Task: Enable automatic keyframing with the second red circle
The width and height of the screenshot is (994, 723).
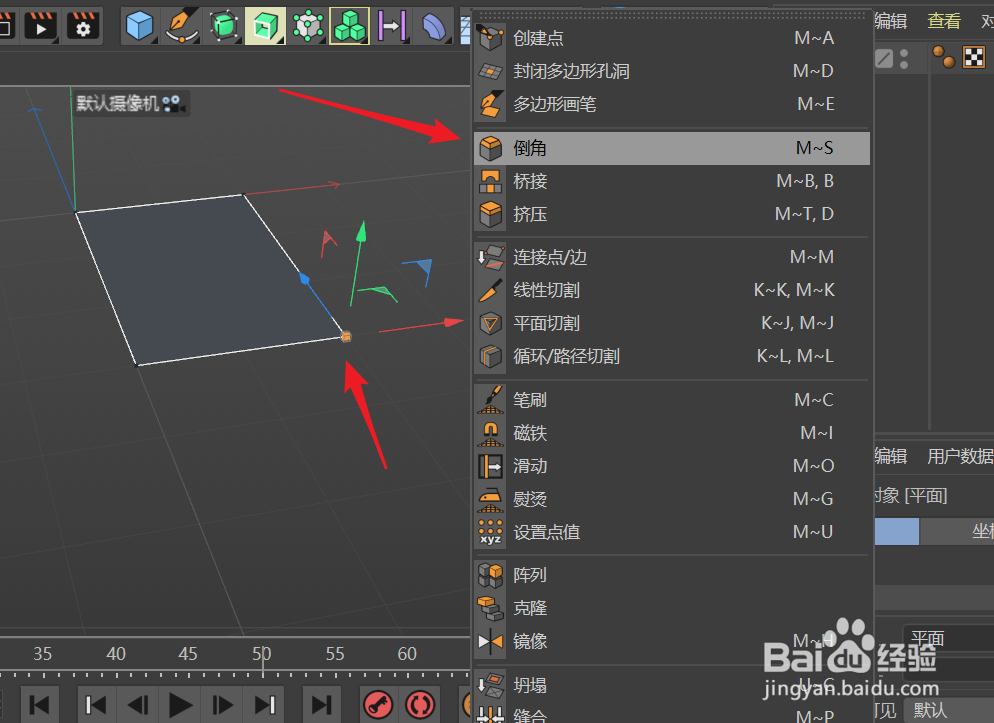Action: click(420, 704)
